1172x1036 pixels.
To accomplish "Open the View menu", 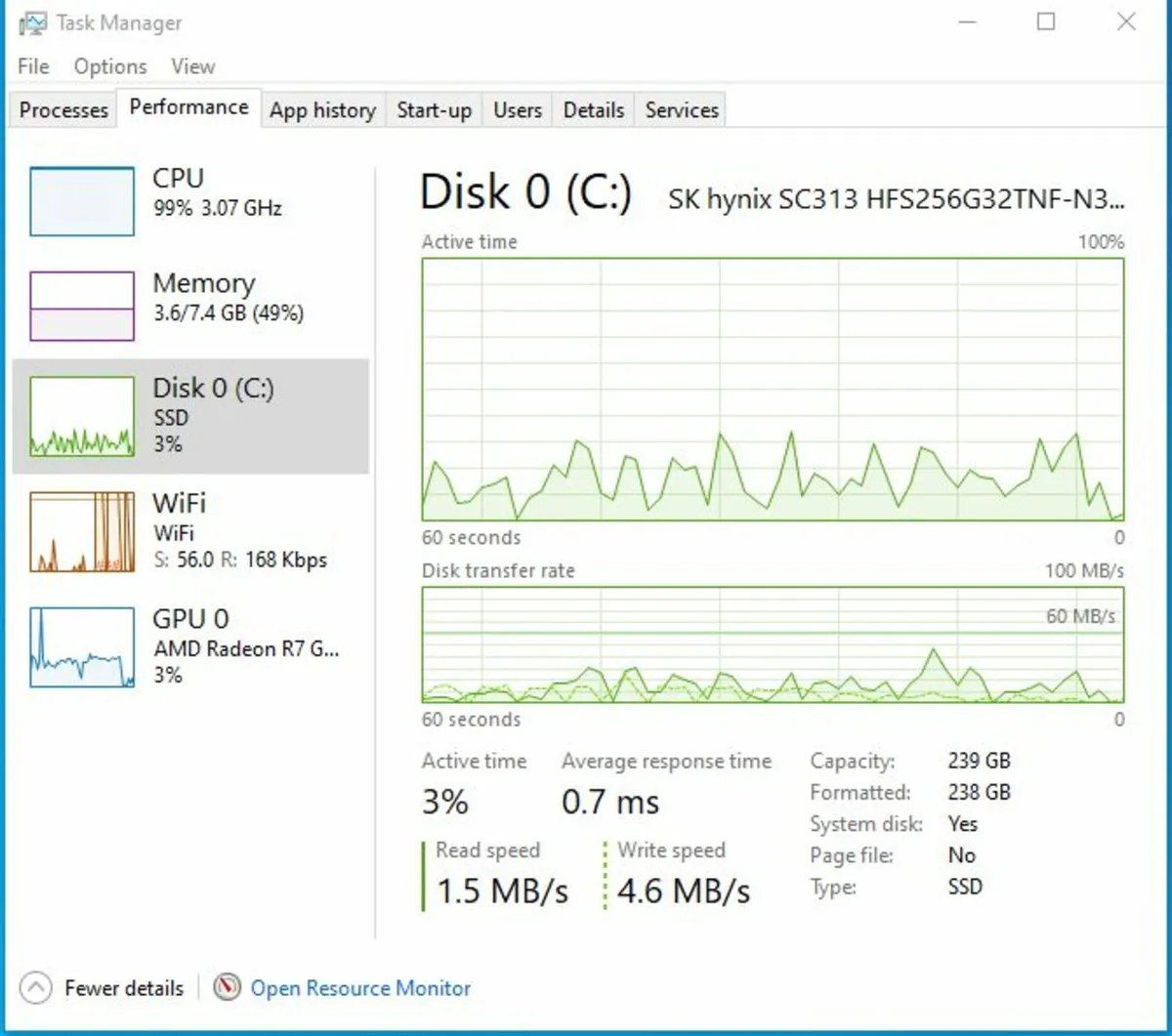I will [192, 66].
